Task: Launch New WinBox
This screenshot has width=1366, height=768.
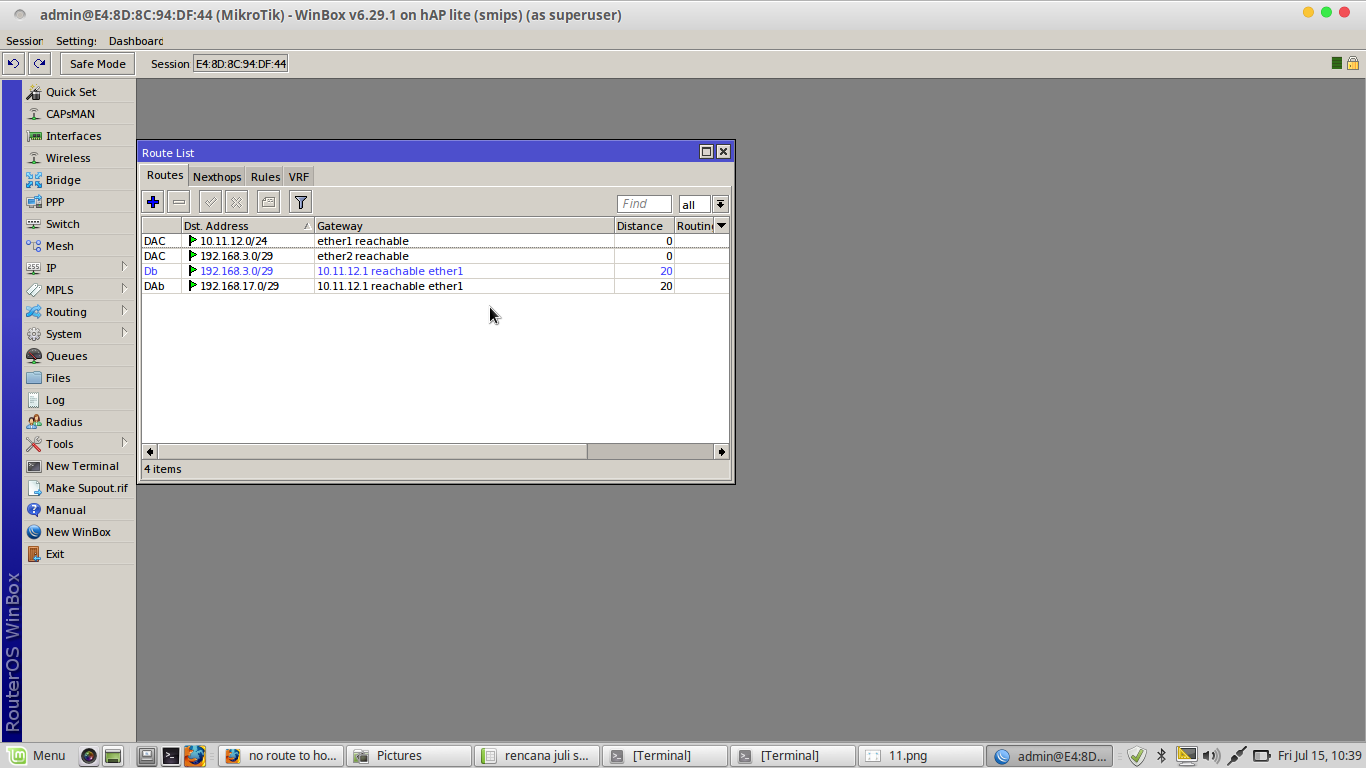Action: coord(78,532)
